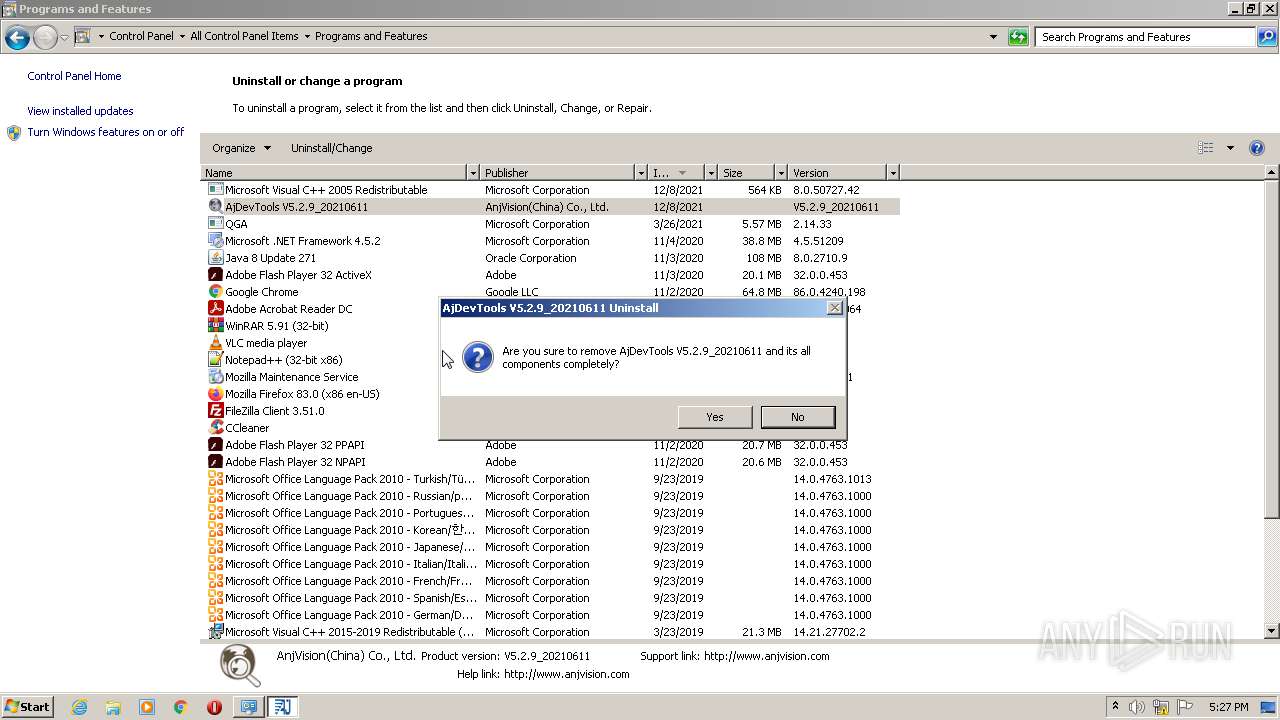This screenshot has height=720, width=1280.
Task: Open View installed updates link
Action: [80, 111]
